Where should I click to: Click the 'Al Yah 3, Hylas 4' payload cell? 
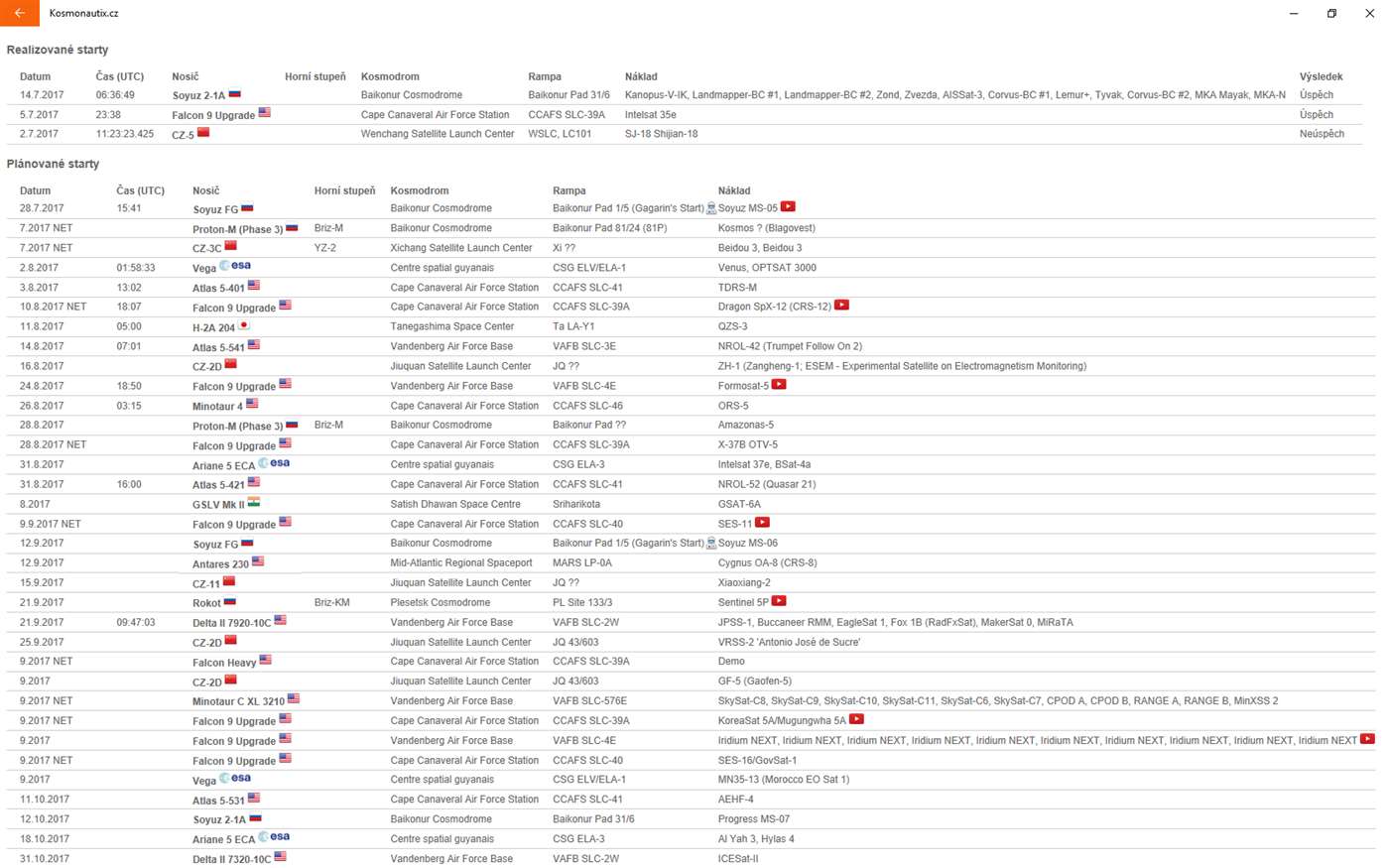756,838
